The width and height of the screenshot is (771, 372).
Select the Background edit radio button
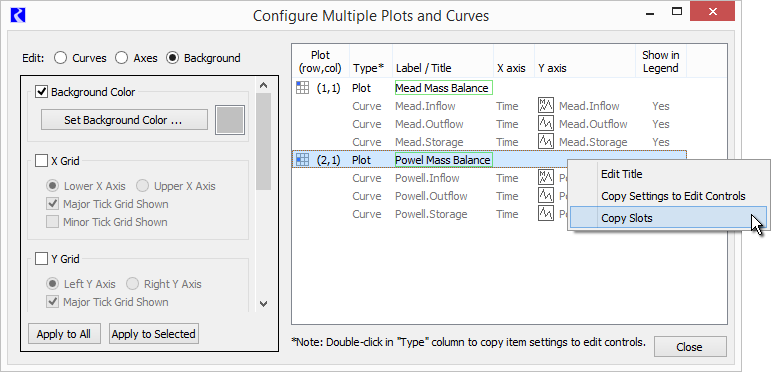(172, 58)
